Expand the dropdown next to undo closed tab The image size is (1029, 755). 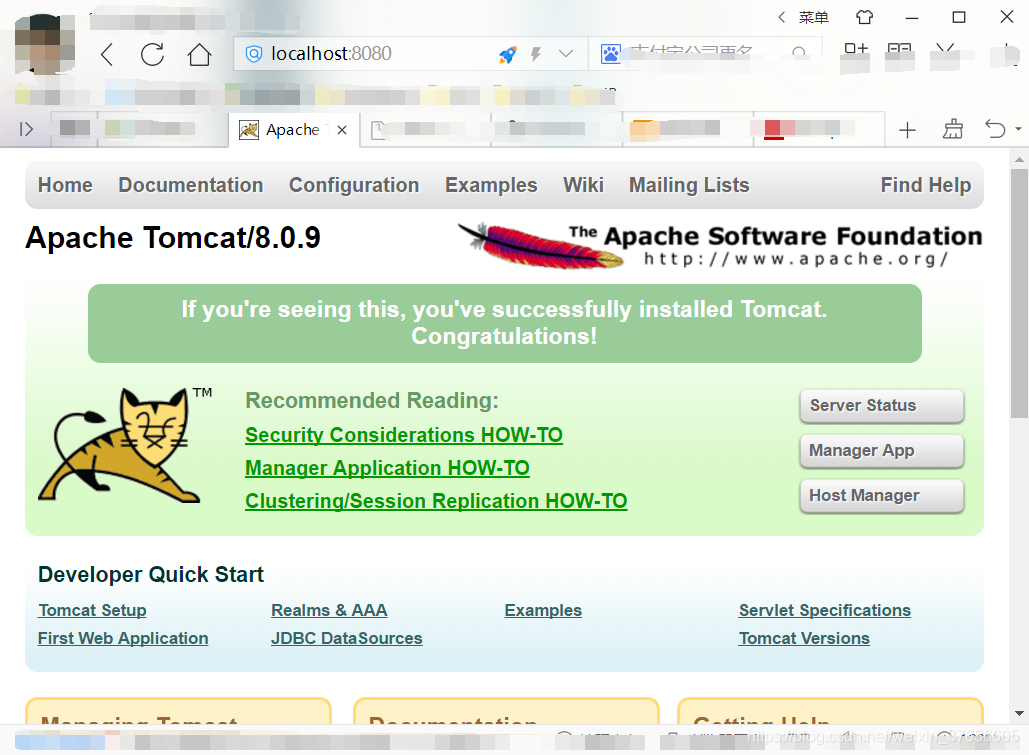[x=1018, y=129]
